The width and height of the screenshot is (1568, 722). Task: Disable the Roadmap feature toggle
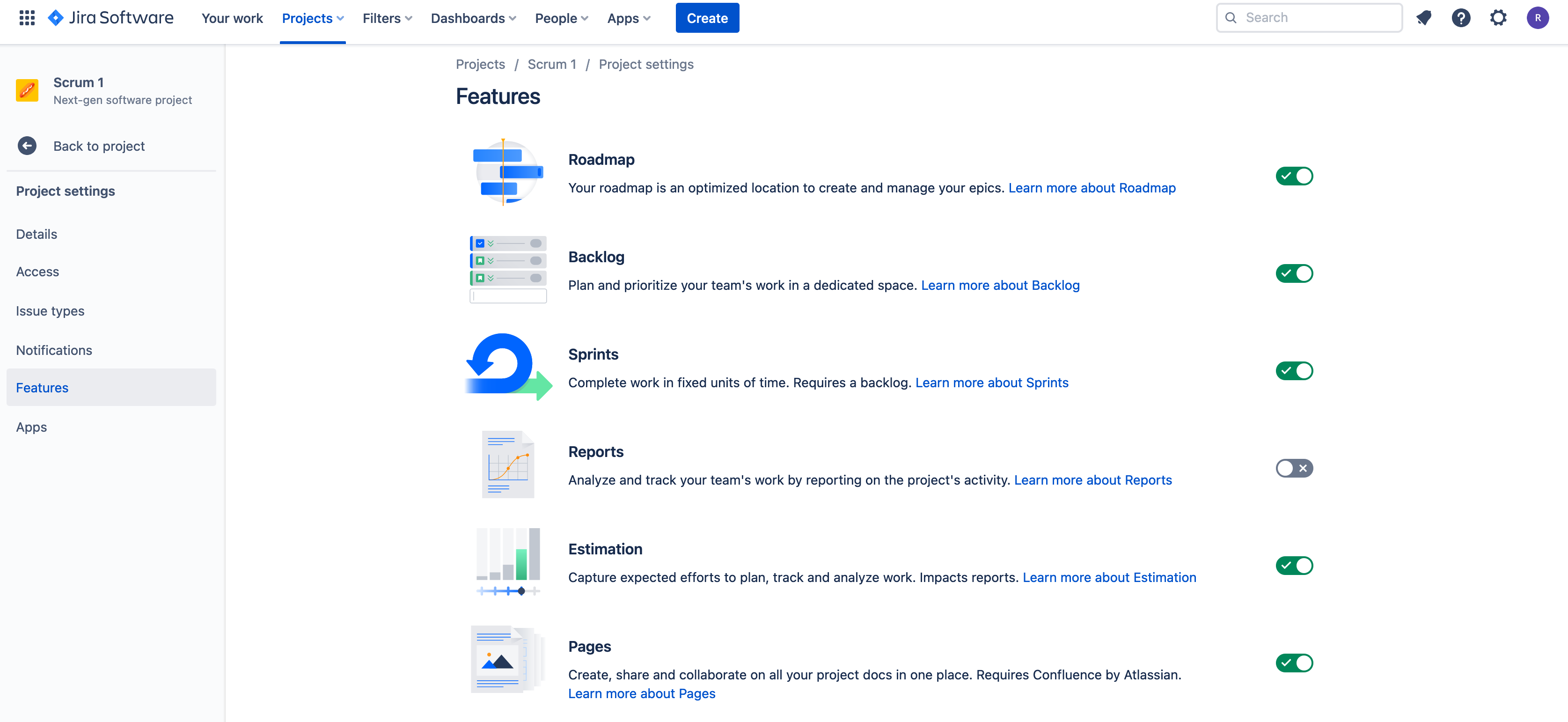1294,176
